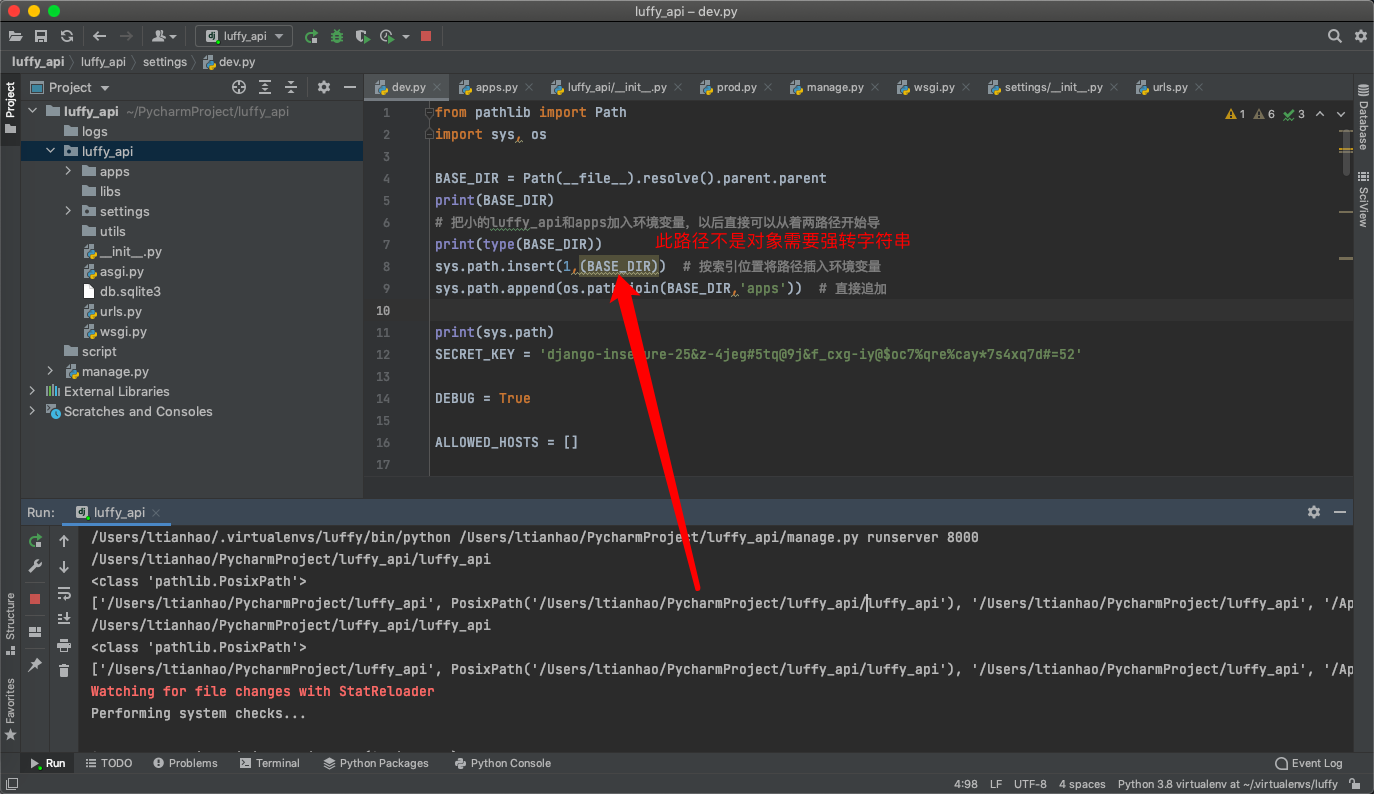Image resolution: width=1374 pixels, height=794 pixels.
Task: Click Collapse All icon in Project panel
Action: pyautogui.click(x=291, y=87)
